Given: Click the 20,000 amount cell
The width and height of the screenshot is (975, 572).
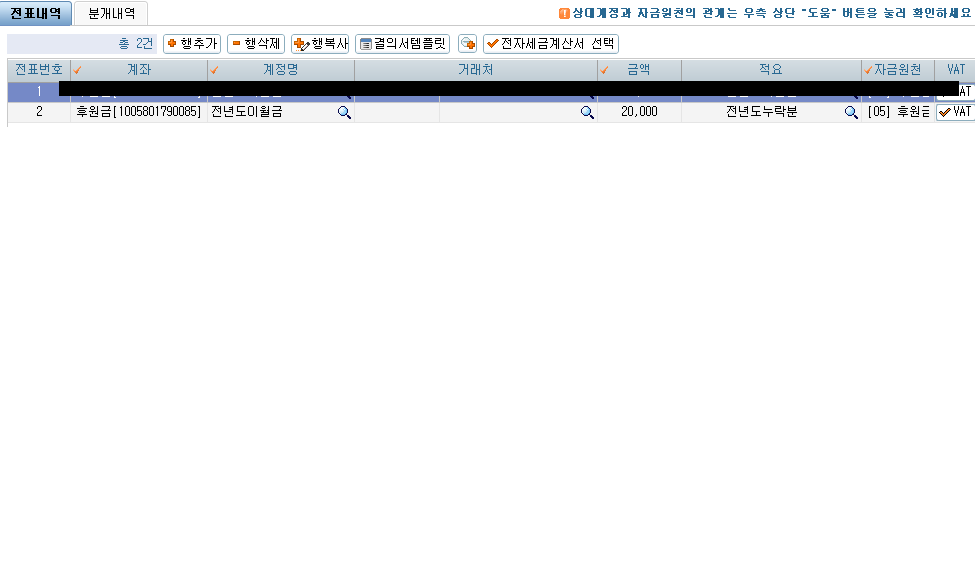Looking at the screenshot, I should [639, 112].
